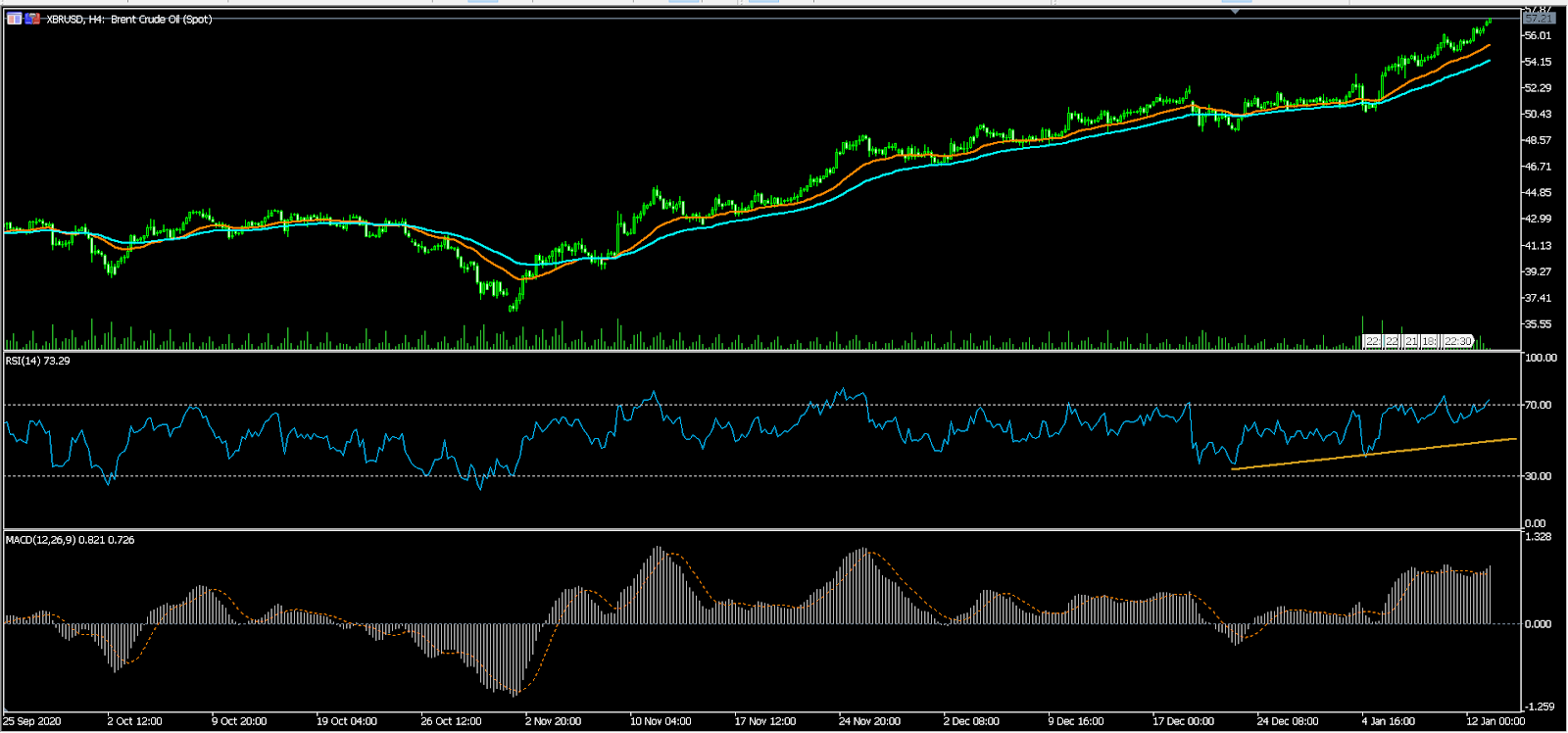
Task: Select the orange trendline in the RSI panel
Action: coord(1374,454)
